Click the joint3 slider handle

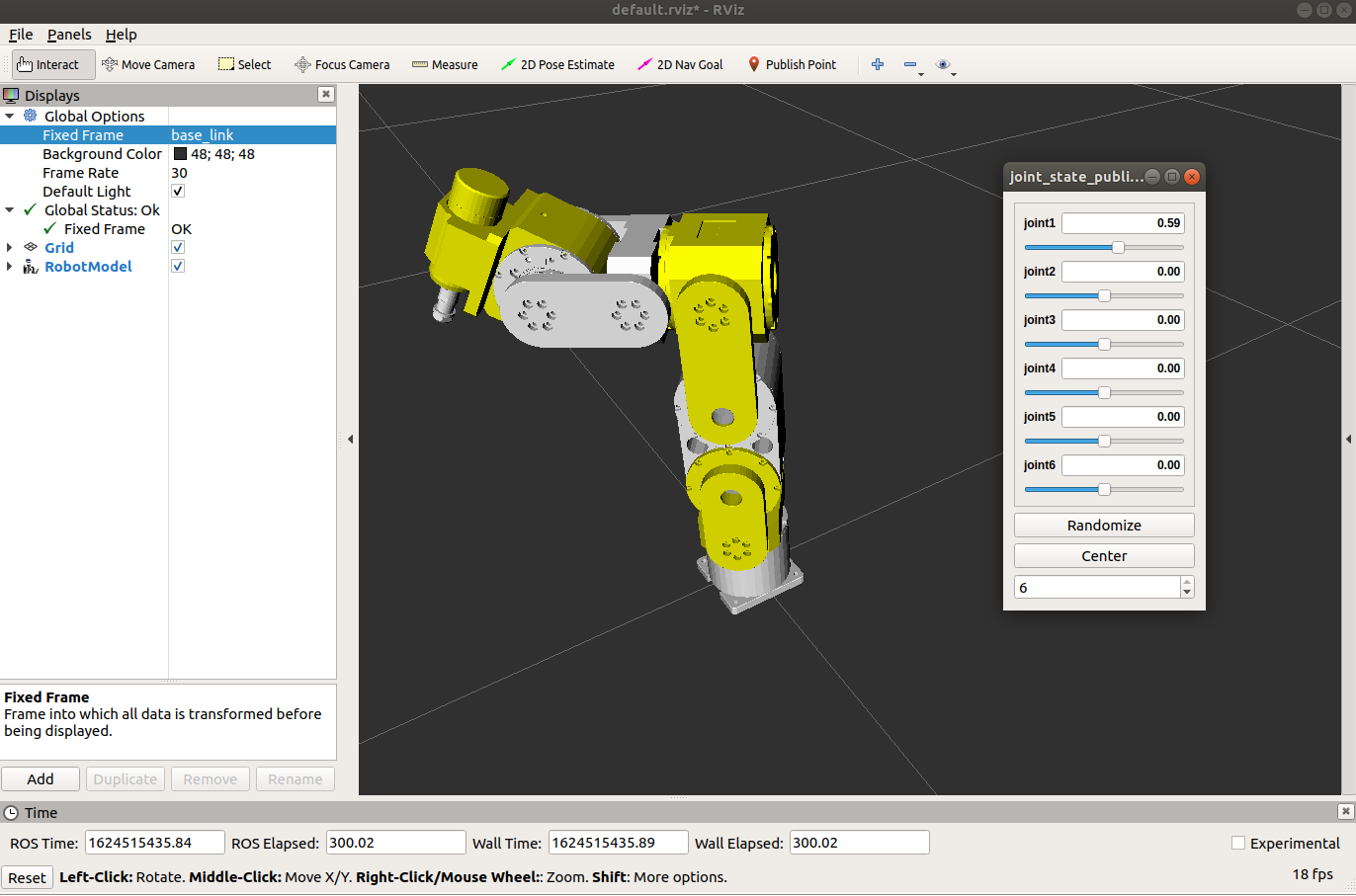(x=1104, y=344)
